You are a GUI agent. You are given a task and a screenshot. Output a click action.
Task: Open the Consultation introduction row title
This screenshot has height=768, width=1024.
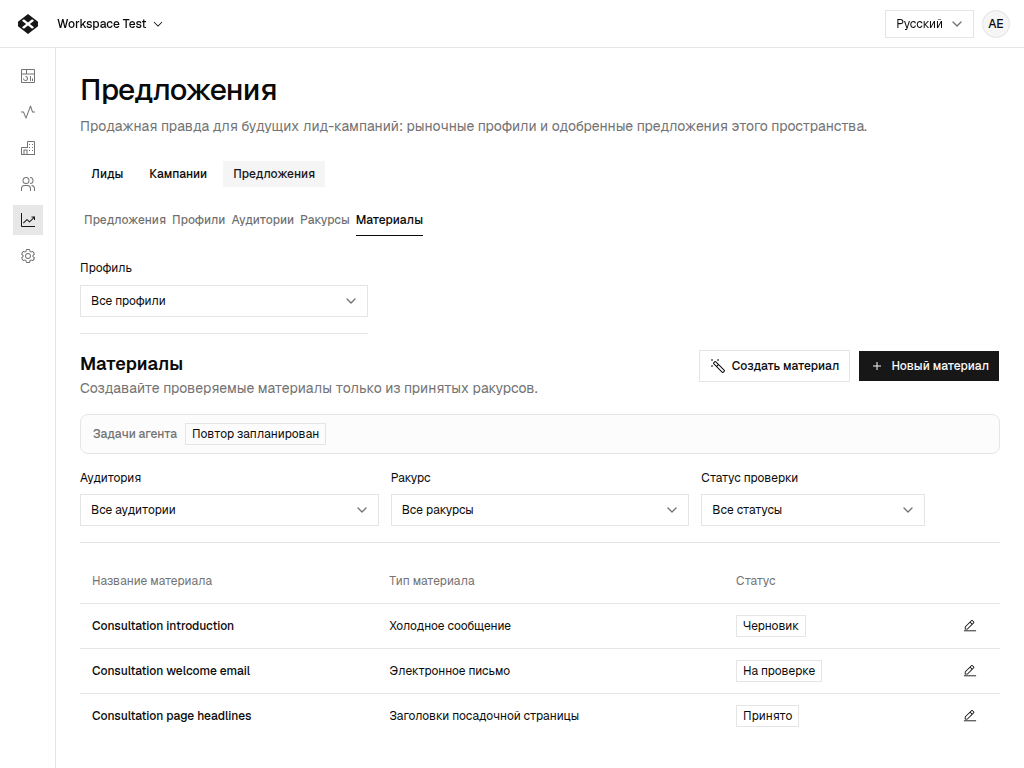click(x=163, y=626)
